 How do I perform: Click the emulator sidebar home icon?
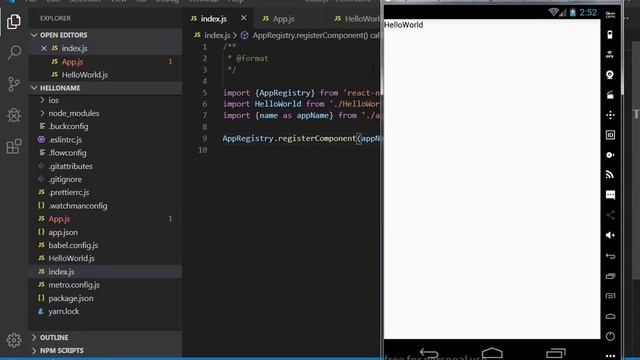[610, 316]
